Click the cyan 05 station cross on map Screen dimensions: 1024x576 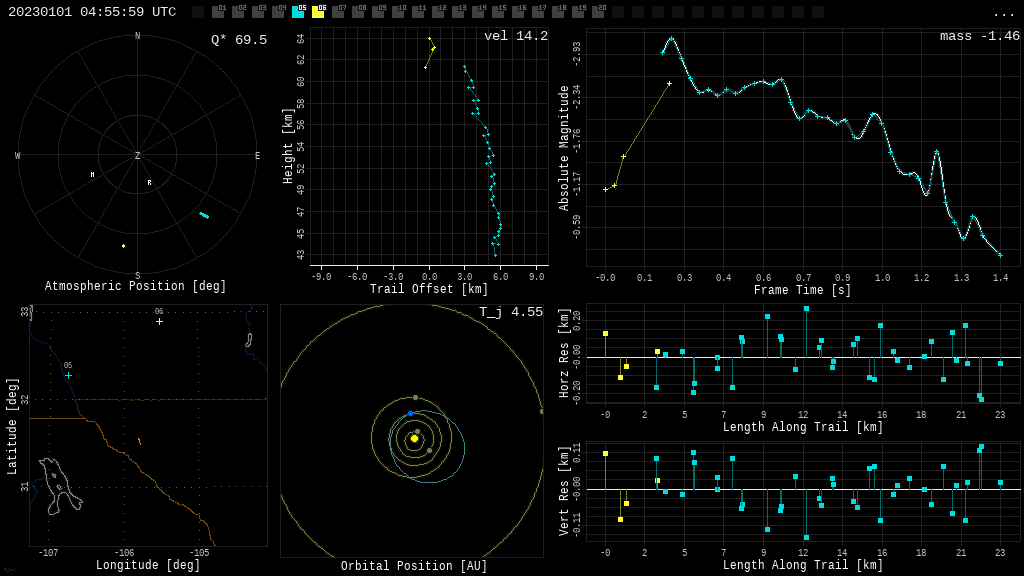68,376
